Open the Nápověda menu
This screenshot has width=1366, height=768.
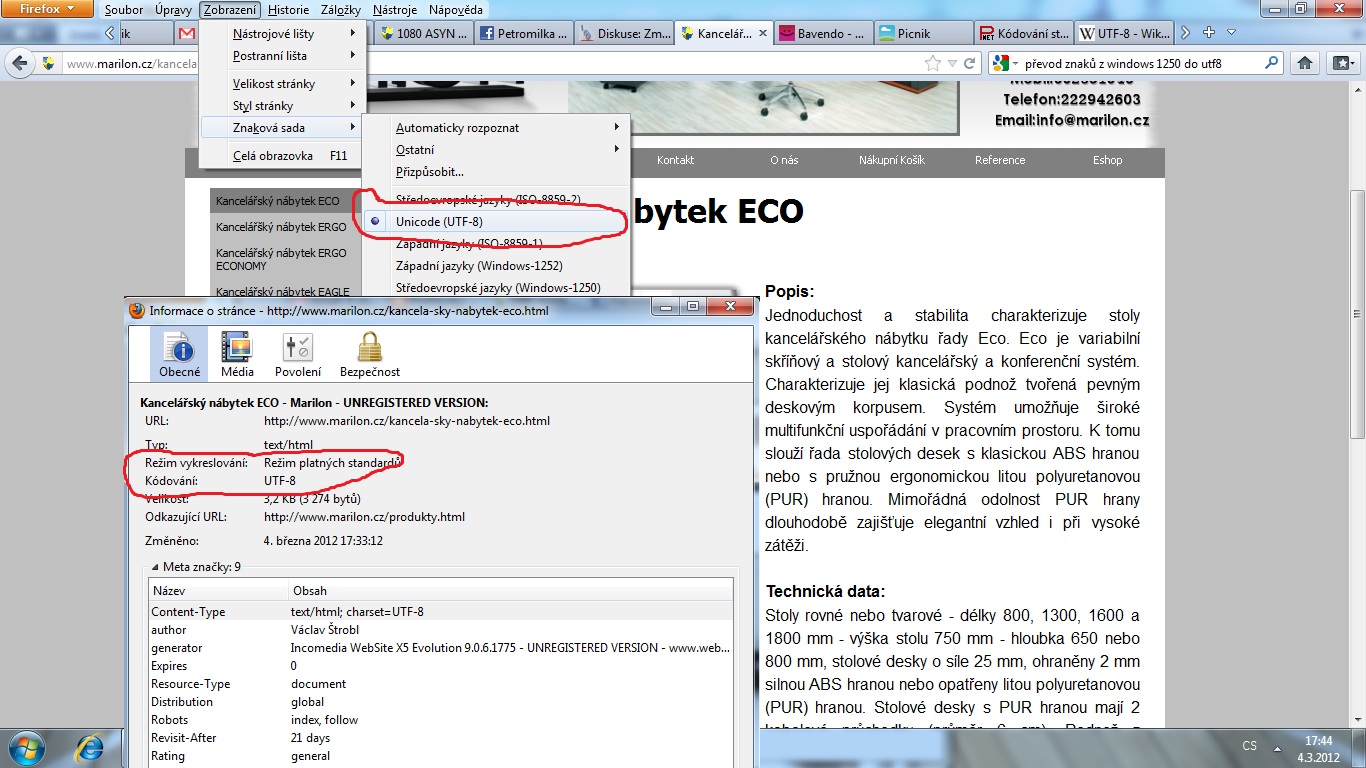pyautogui.click(x=455, y=10)
